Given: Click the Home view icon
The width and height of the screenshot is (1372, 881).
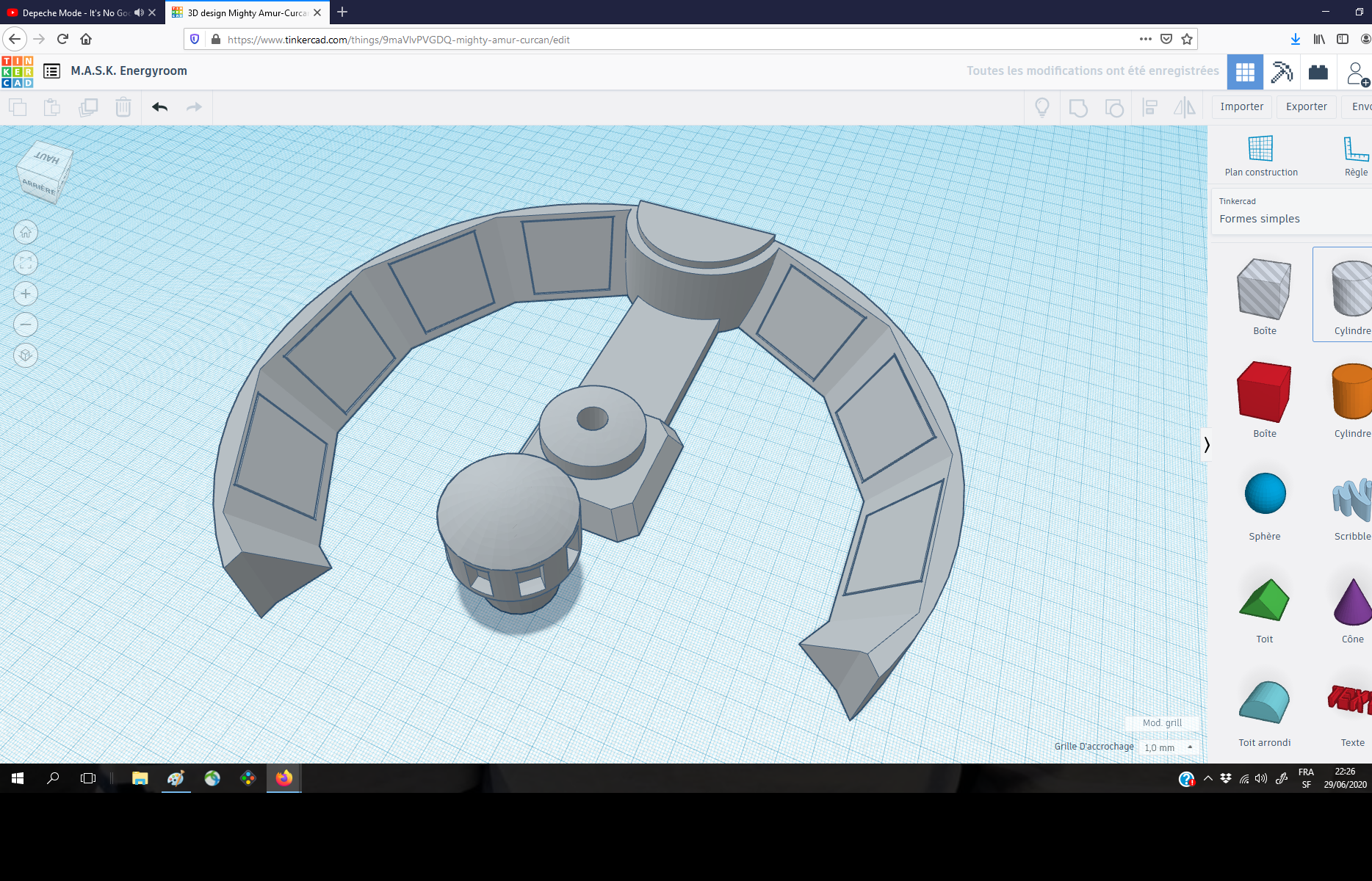Looking at the screenshot, I should click(x=26, y=233).
